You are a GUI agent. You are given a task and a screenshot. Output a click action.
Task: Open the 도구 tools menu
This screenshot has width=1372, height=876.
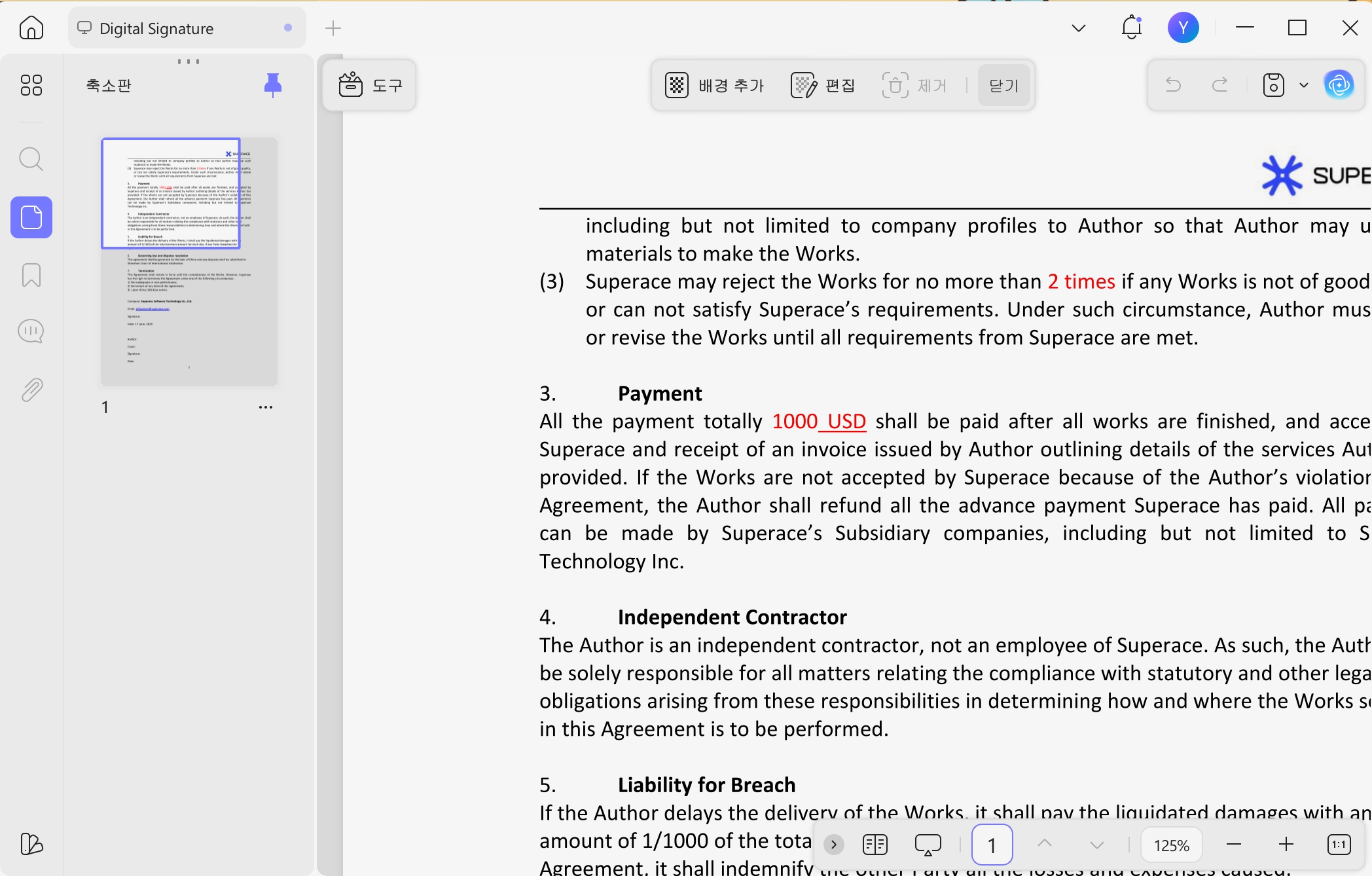(370, 85)
